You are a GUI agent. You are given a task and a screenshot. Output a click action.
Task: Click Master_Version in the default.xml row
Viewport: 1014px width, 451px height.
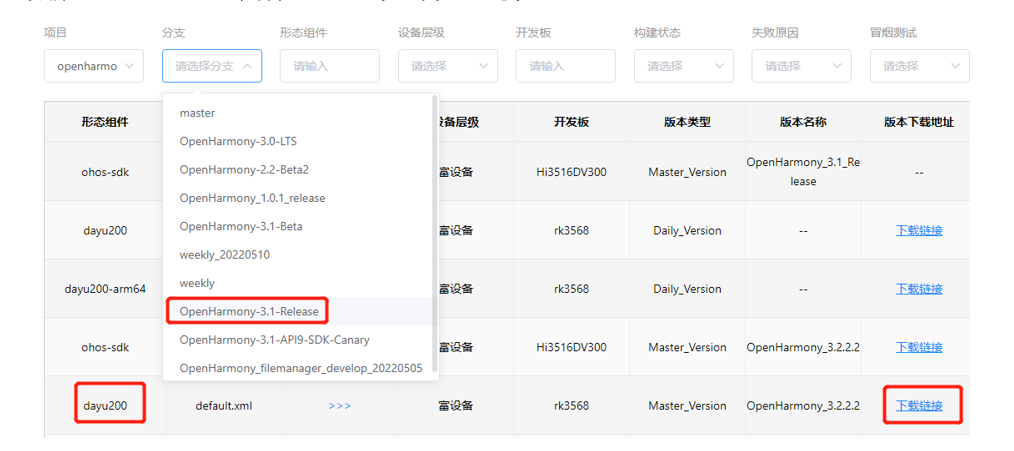[x=687, y=406]
